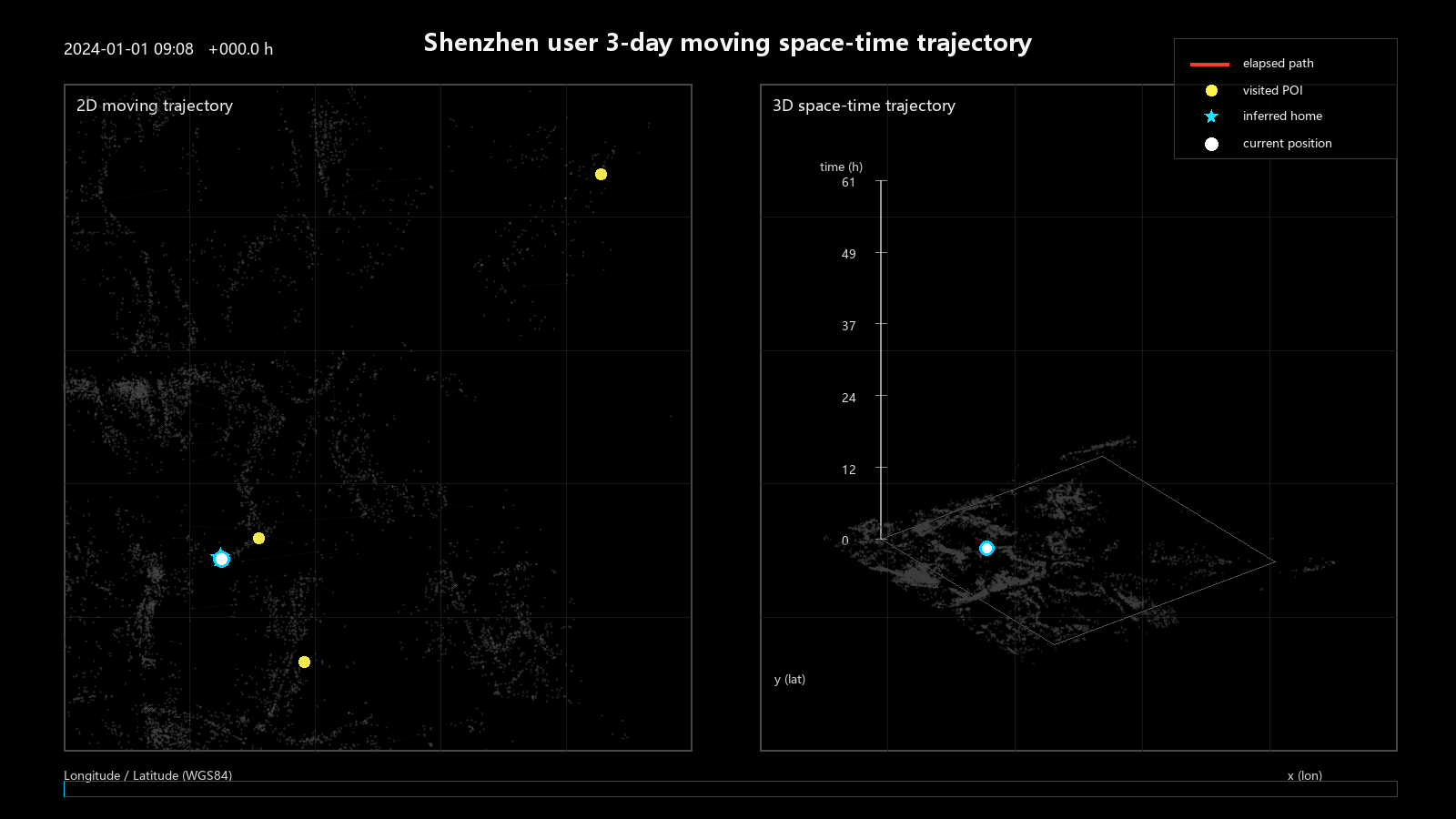Click the time axis tick '37'

[848, 326]
